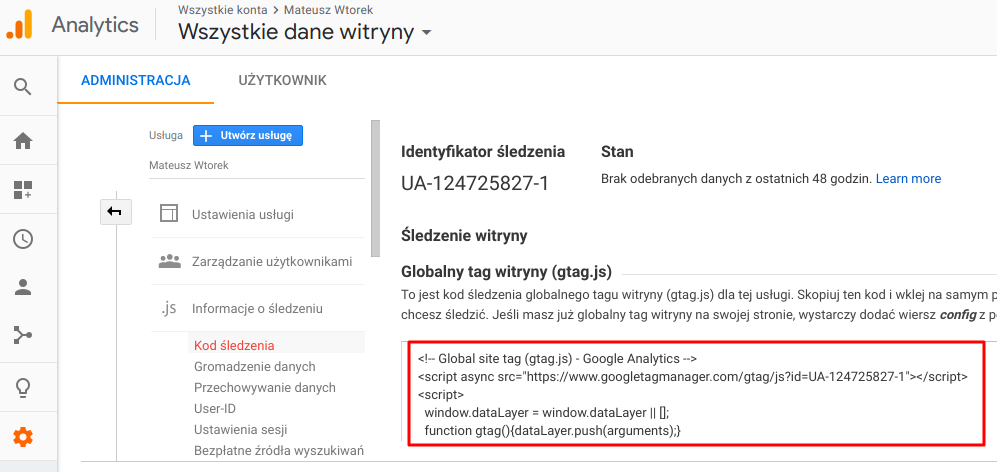Open the Audience person icon
The image size is (997, 472).
click(x=23, y=288)
